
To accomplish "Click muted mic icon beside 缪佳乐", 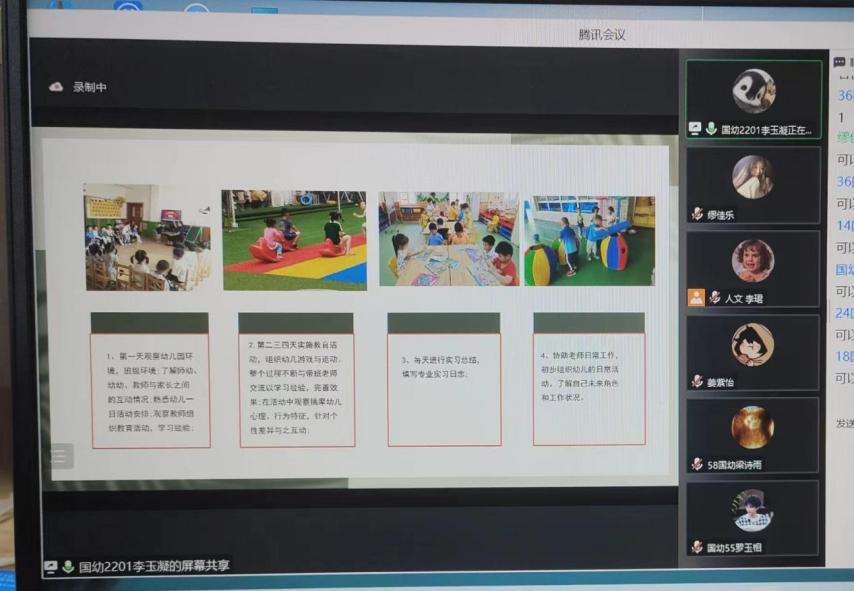I will click(697, 214).
